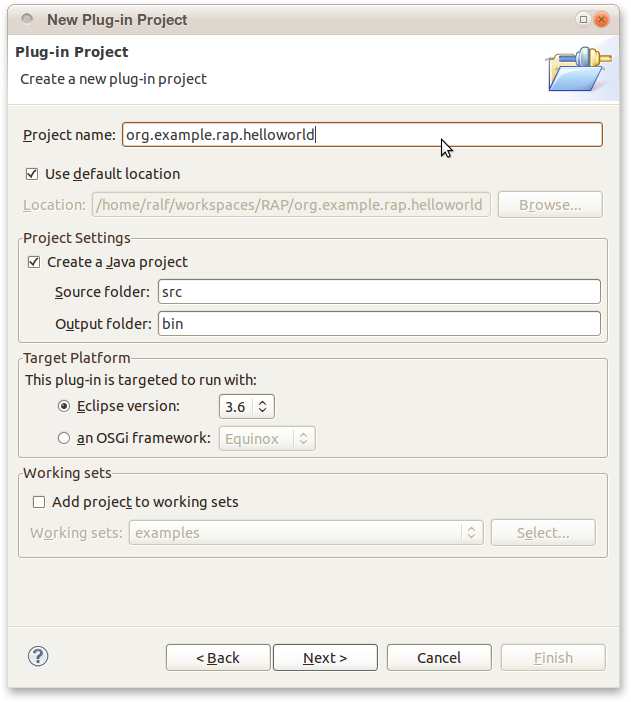This screenshot has height=702, width=631.
Task: Enable Add project to working sets
Action: pos(39,502)
